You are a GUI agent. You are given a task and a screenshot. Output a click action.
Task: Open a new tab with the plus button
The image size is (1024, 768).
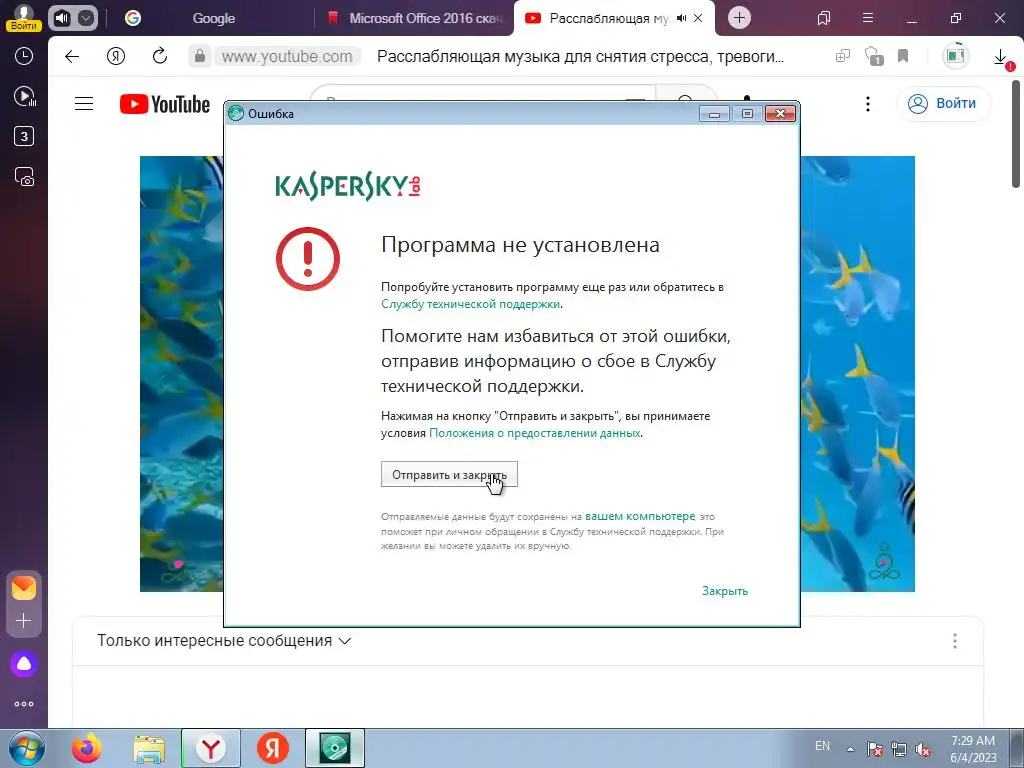[739, 18]
